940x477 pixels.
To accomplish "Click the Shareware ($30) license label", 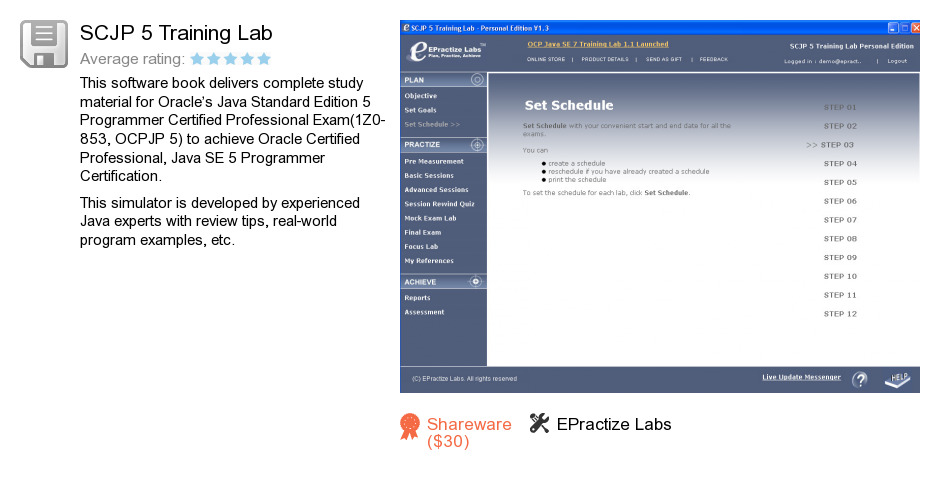I will [469, 433].
